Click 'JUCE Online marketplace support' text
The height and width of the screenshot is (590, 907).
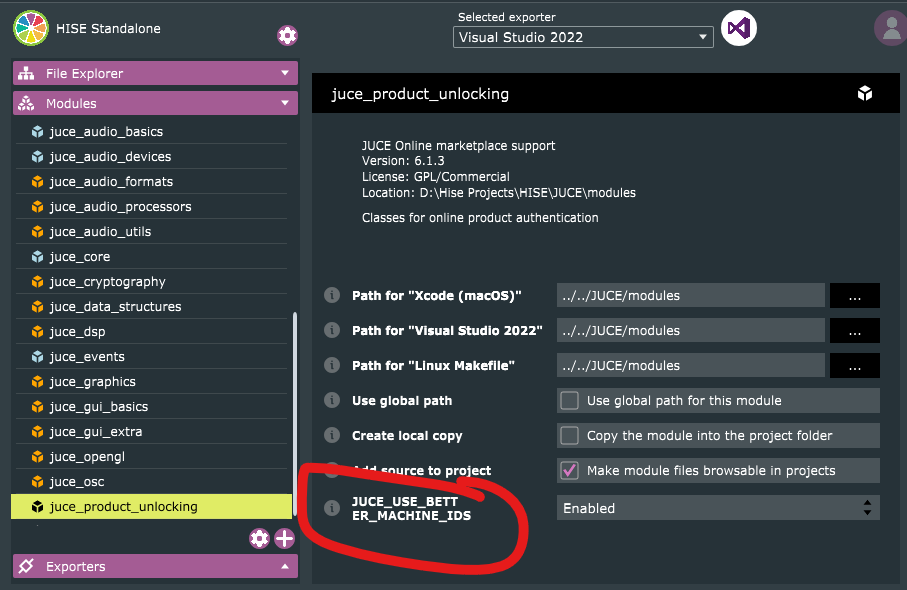(x=459, y=145)
